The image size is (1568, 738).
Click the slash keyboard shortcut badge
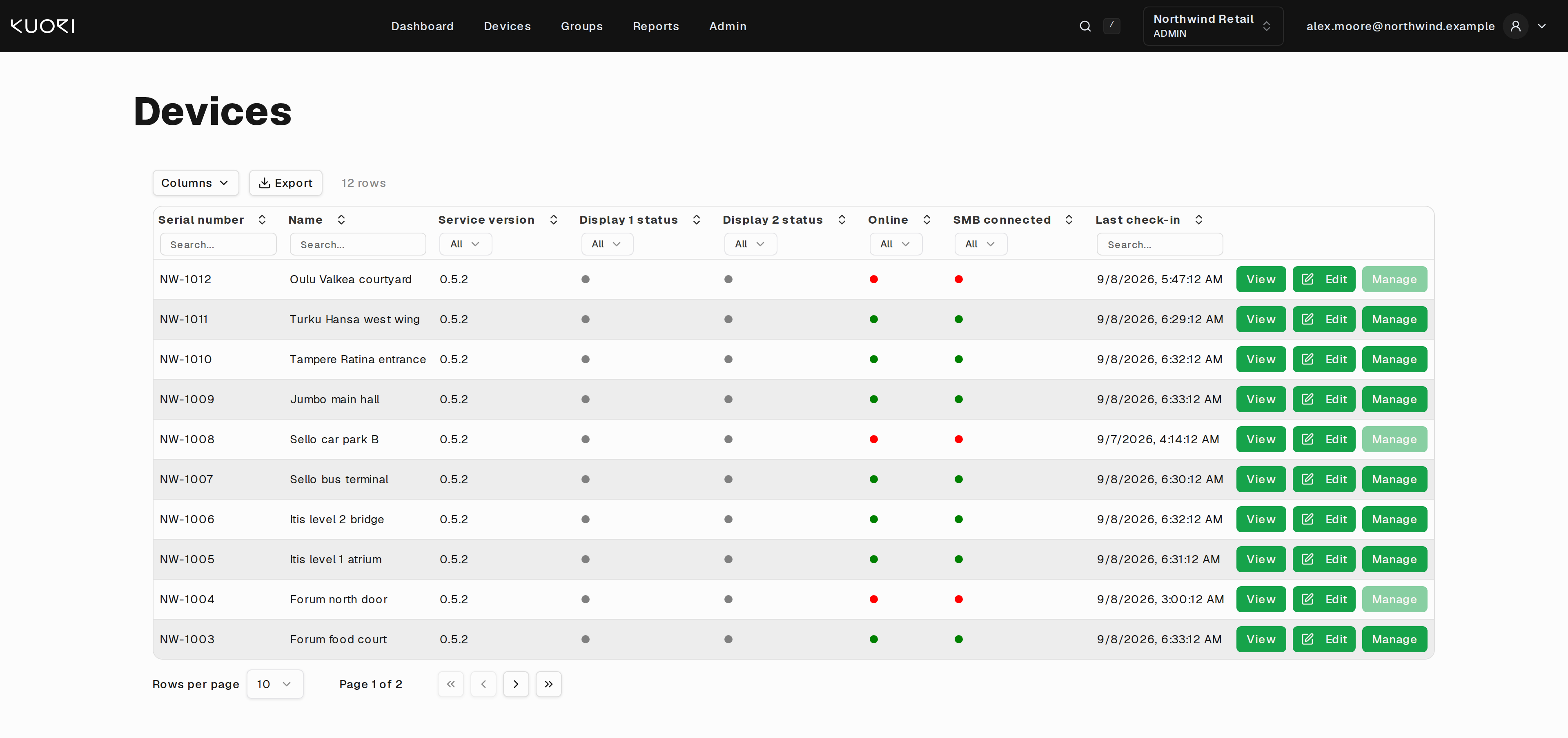tap(1111, 26)
